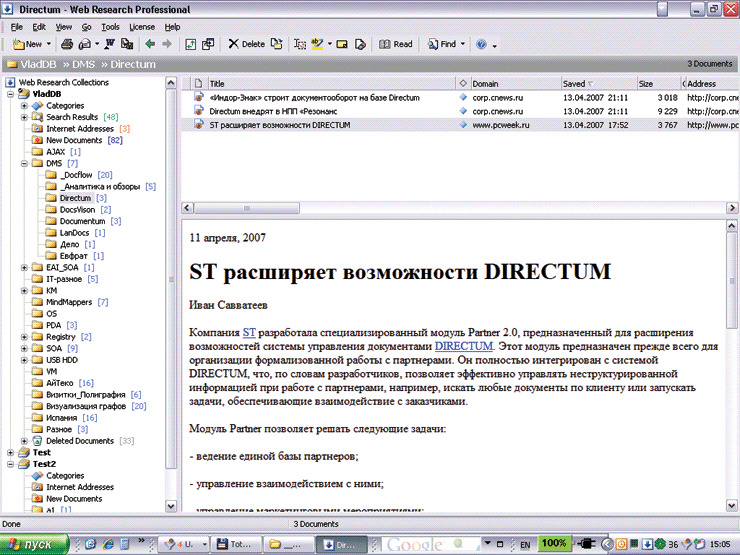Image resolution: width=740 pixels, height=555 pixels.
Task: Expand the Test collection node
Action: (10, 453)
